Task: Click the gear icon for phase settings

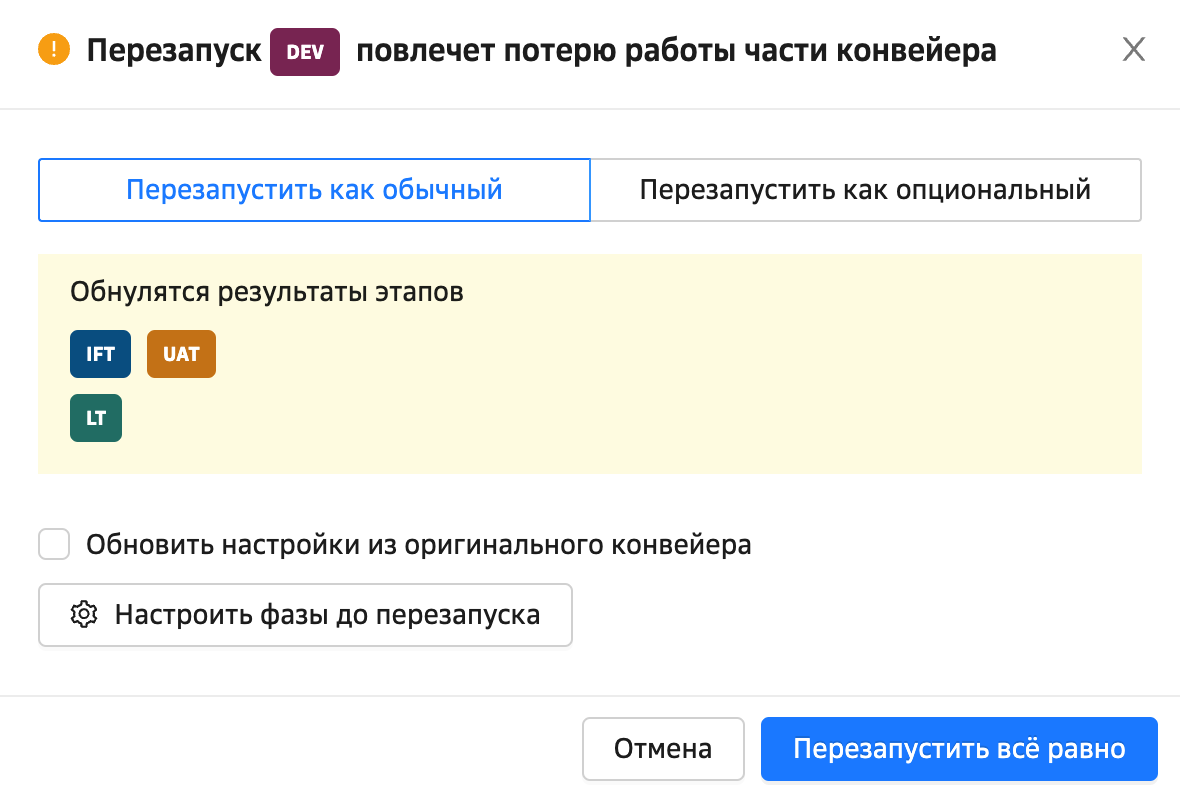Action: (x=84, y=614)
